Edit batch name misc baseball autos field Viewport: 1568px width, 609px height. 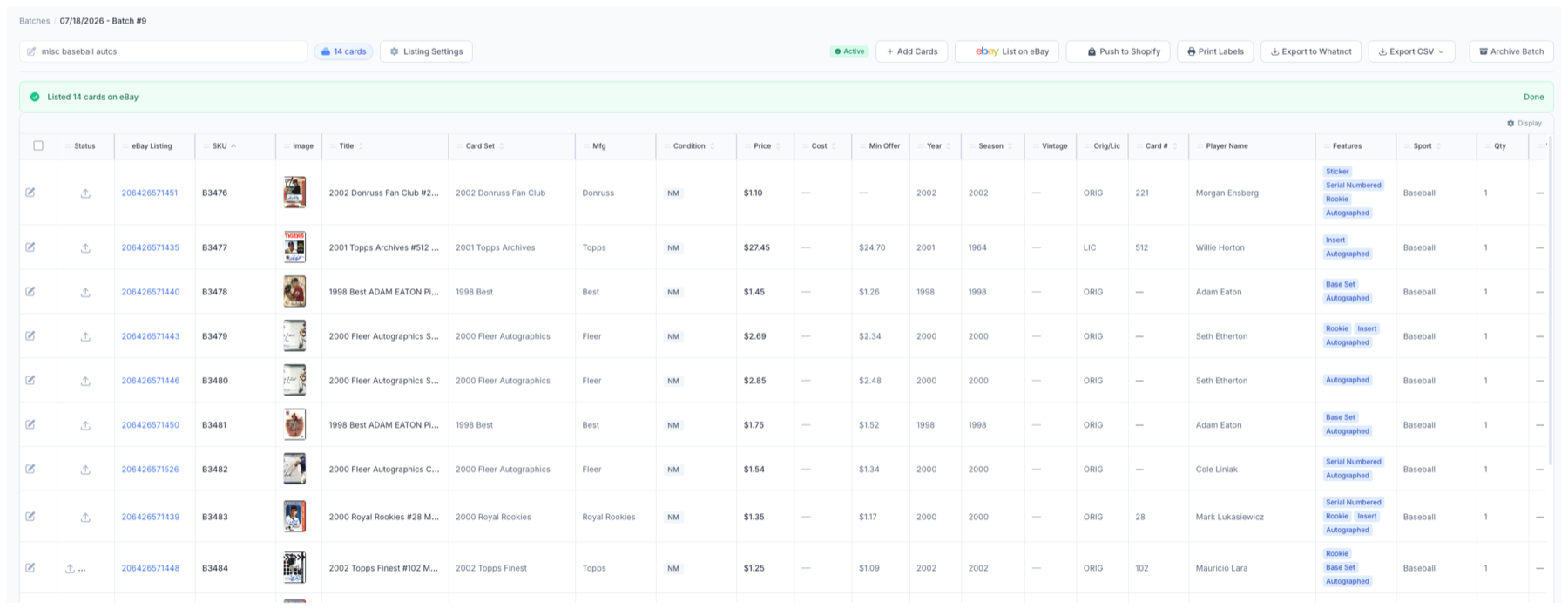tap(163, 51)
